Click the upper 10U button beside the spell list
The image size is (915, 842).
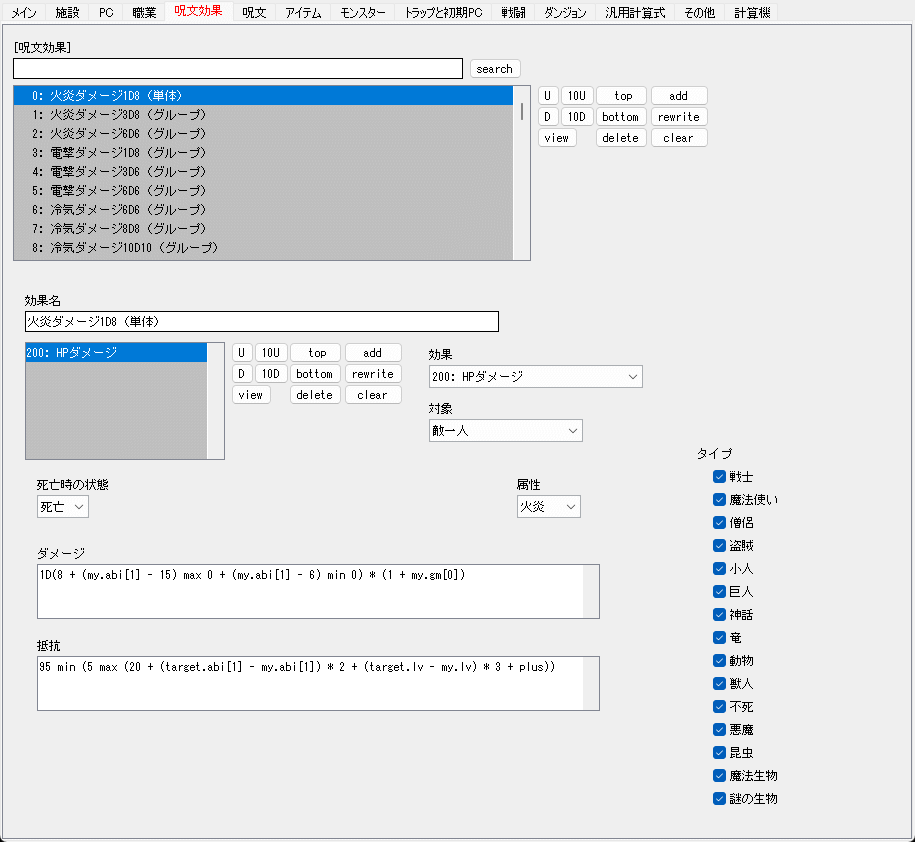pos(577,96)
